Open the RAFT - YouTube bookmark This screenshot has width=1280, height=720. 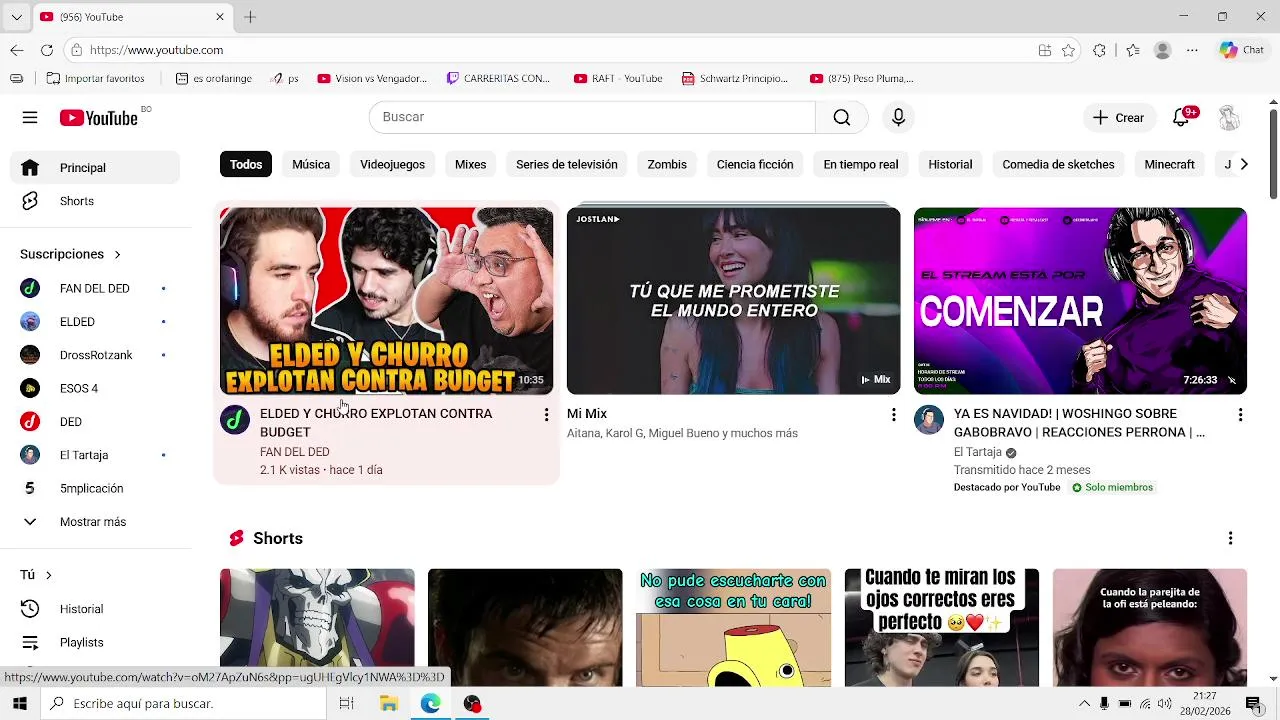tap(618, 78)
